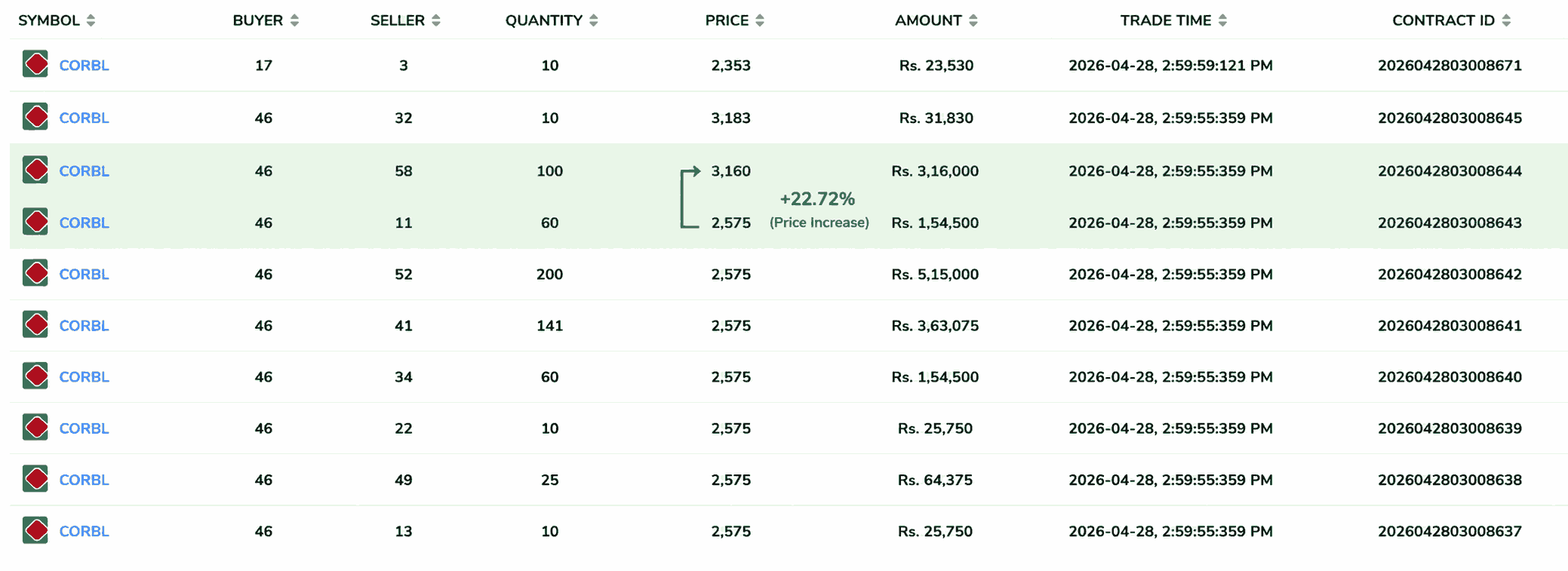Open the CORBL stock link in the top row
Viewport: 1568px width, 571px height.
(x=84, y=65)
